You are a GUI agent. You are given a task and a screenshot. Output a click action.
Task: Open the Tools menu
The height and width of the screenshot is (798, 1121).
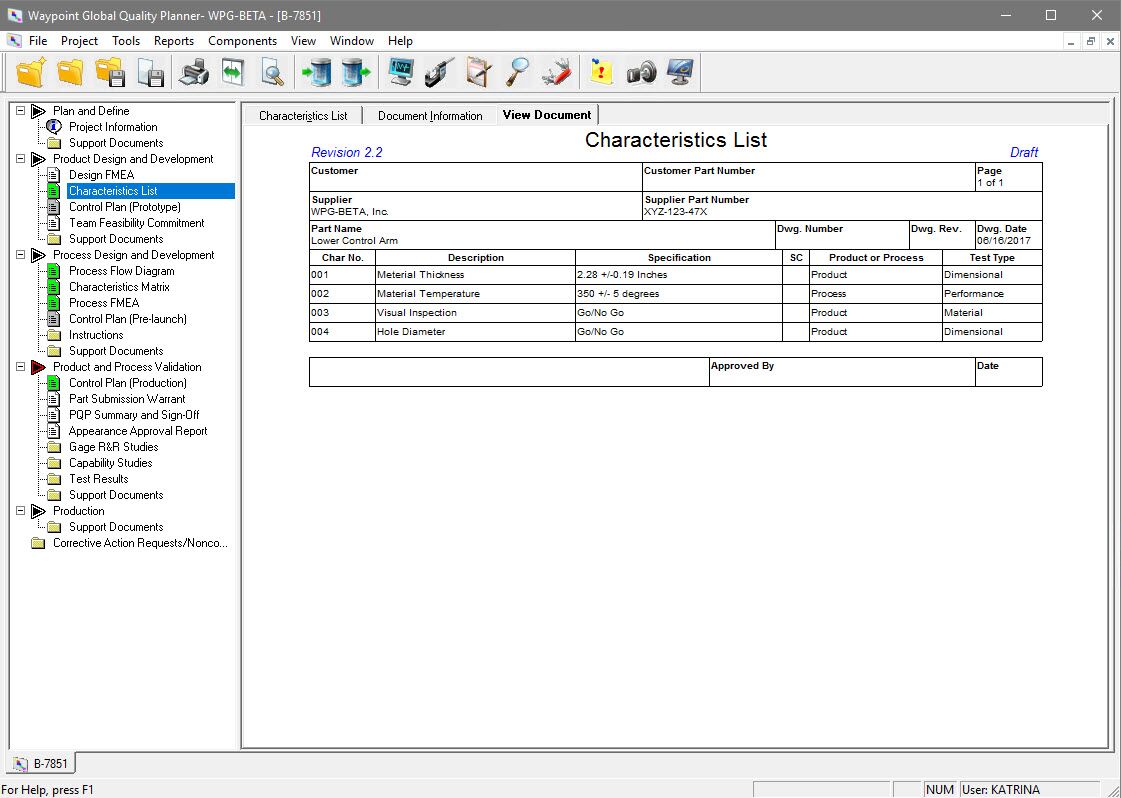[126, 41]
